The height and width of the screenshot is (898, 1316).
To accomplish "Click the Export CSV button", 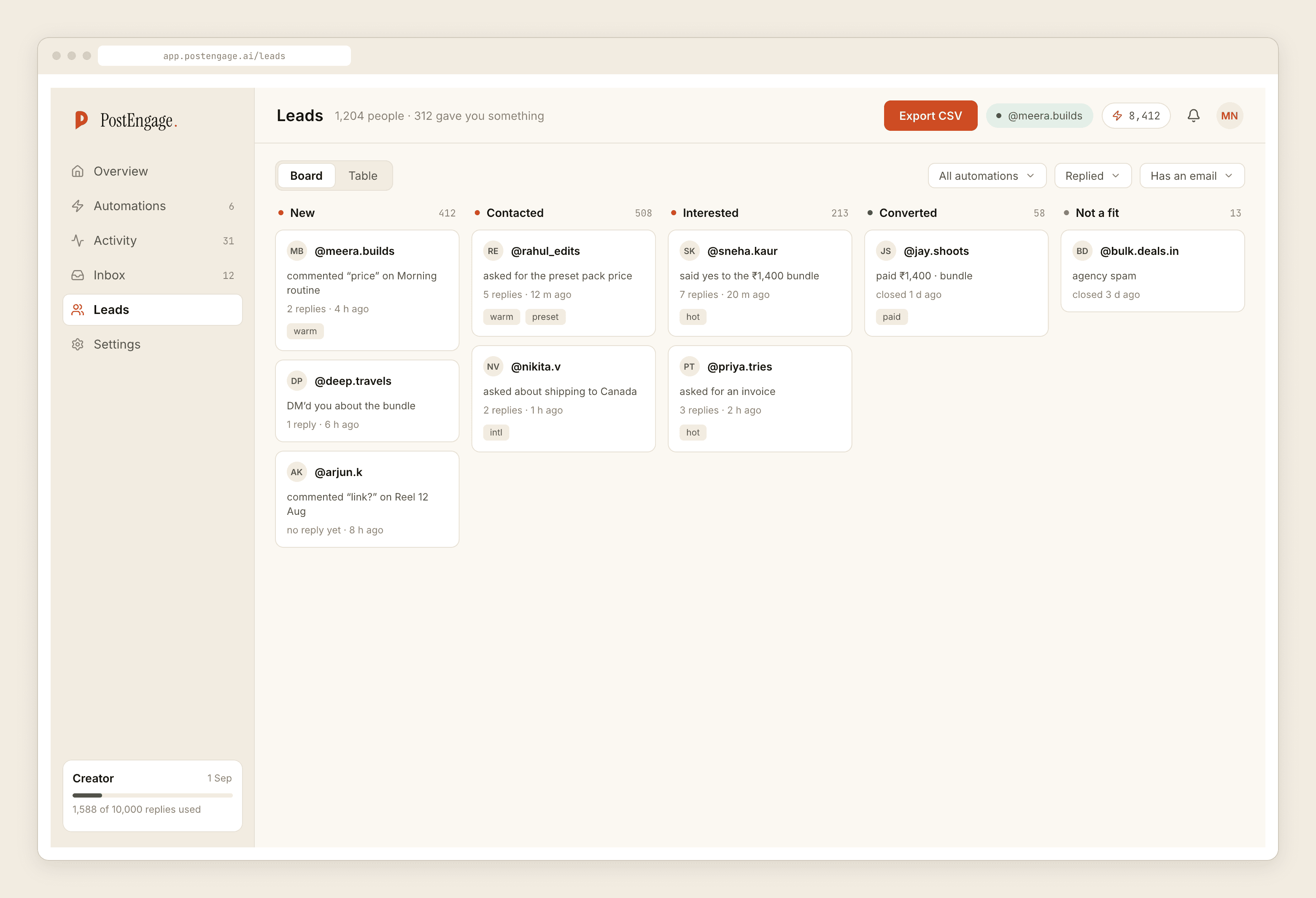I will pyautogui.click(x=930, y=116).
